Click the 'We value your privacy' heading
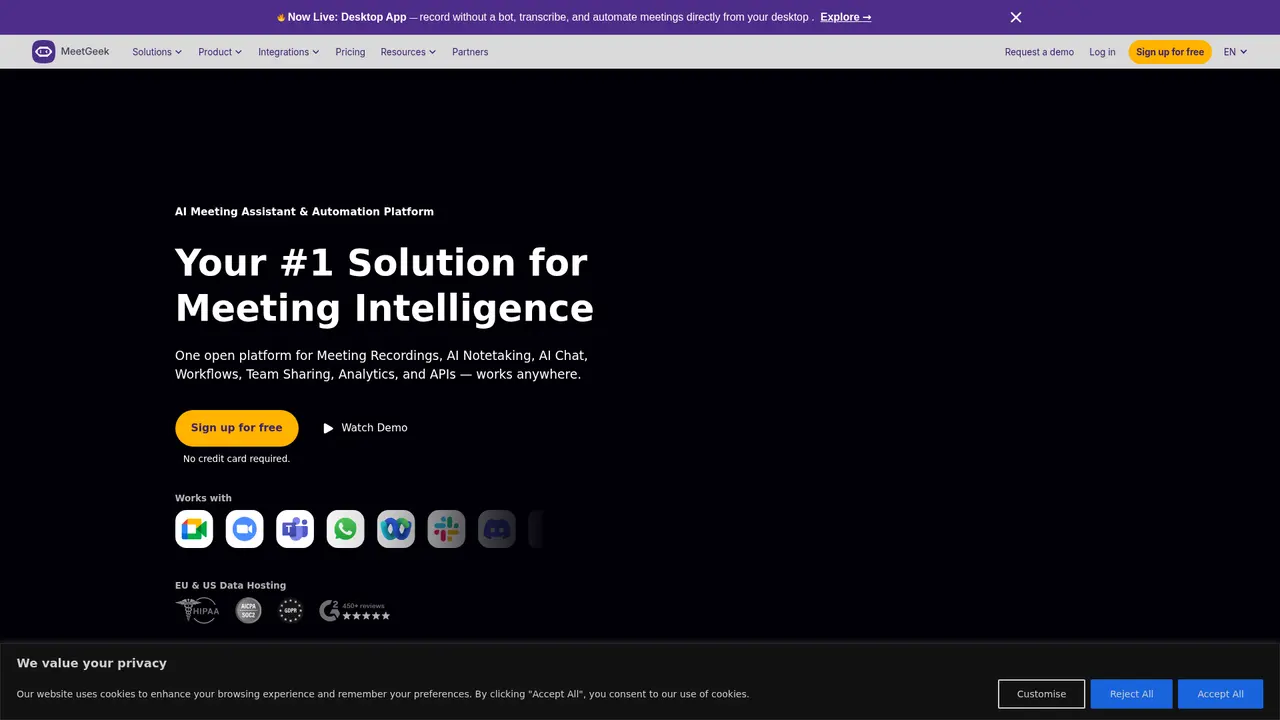The height and width of the screenshot is (720, 1280). point(92,663)
